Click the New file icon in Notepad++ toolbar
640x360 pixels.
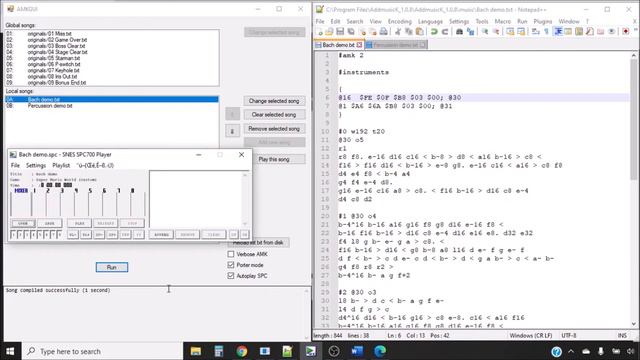320,32
